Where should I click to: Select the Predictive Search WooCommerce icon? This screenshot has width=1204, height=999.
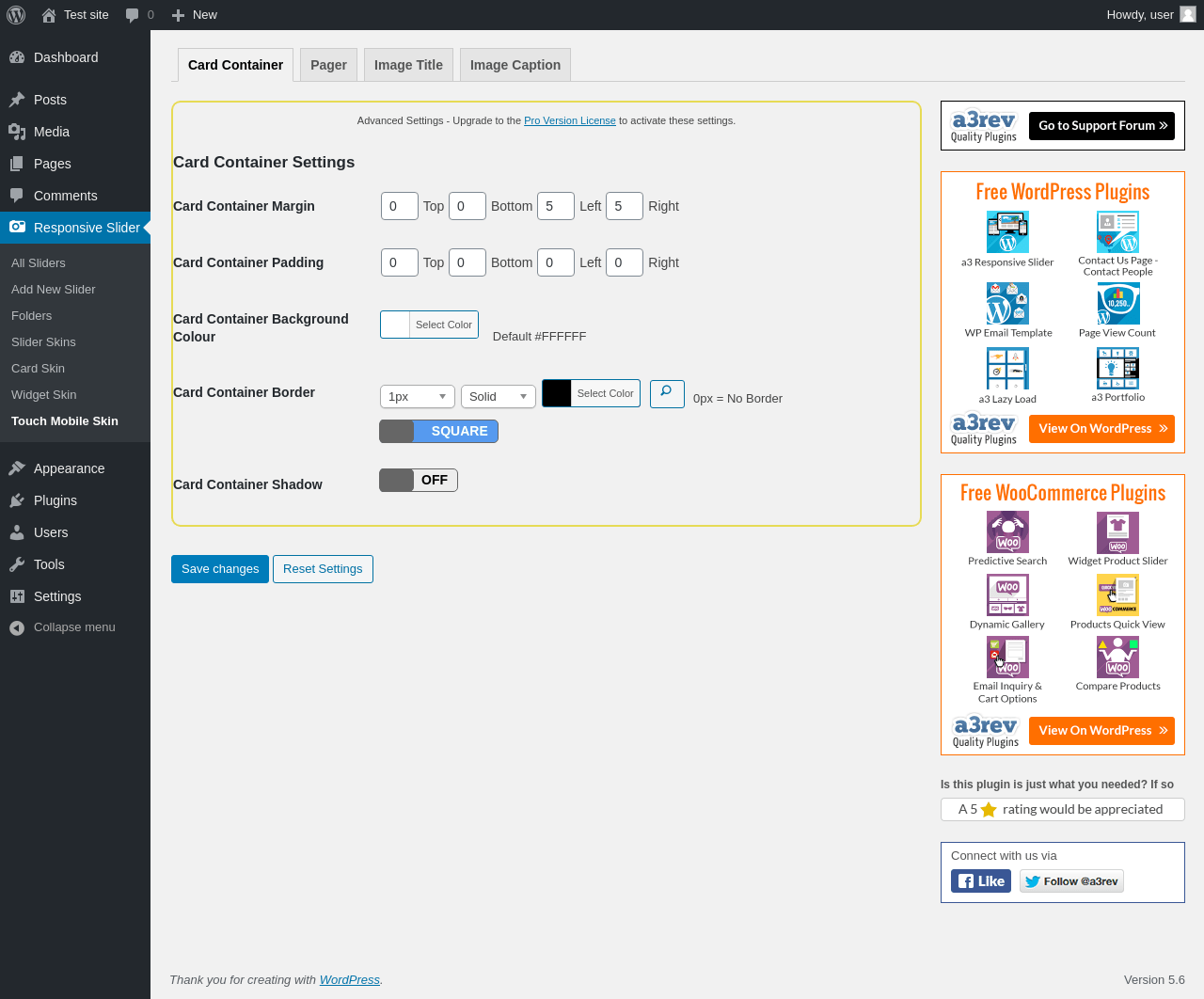1006,532
